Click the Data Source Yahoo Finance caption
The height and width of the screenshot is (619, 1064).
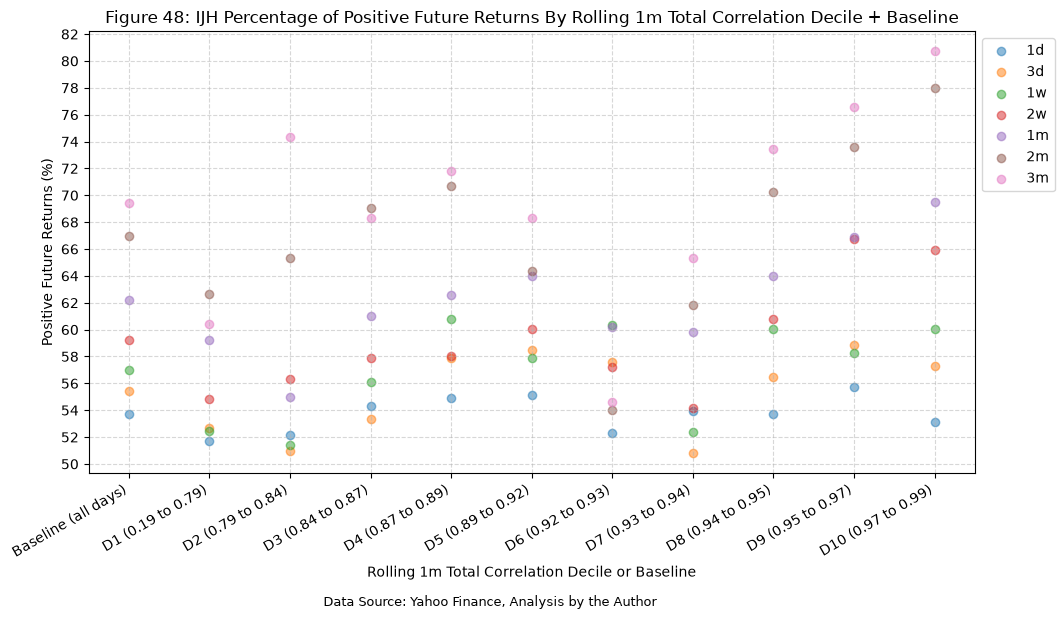[x=490, y=601]
